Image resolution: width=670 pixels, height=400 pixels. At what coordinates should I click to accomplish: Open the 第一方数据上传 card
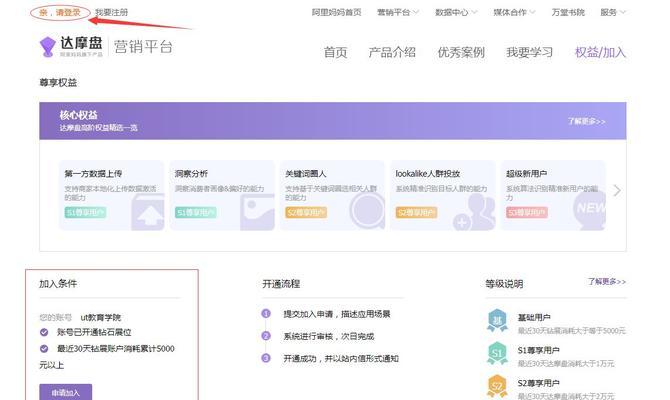pyautogui.click(x=112, y=195)
